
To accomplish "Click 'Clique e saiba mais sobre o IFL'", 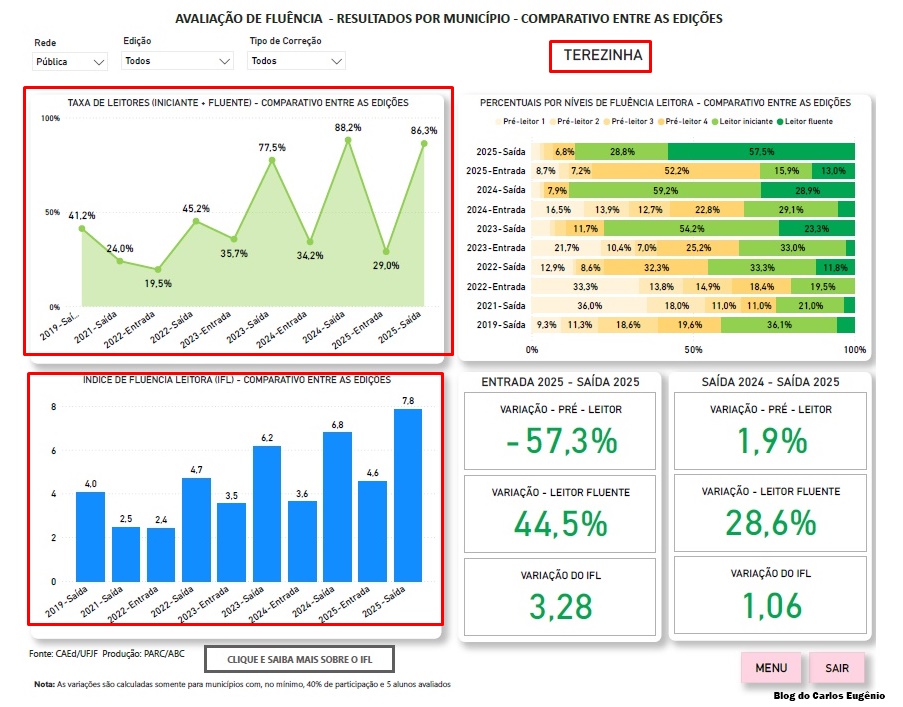I will [299, 659].
